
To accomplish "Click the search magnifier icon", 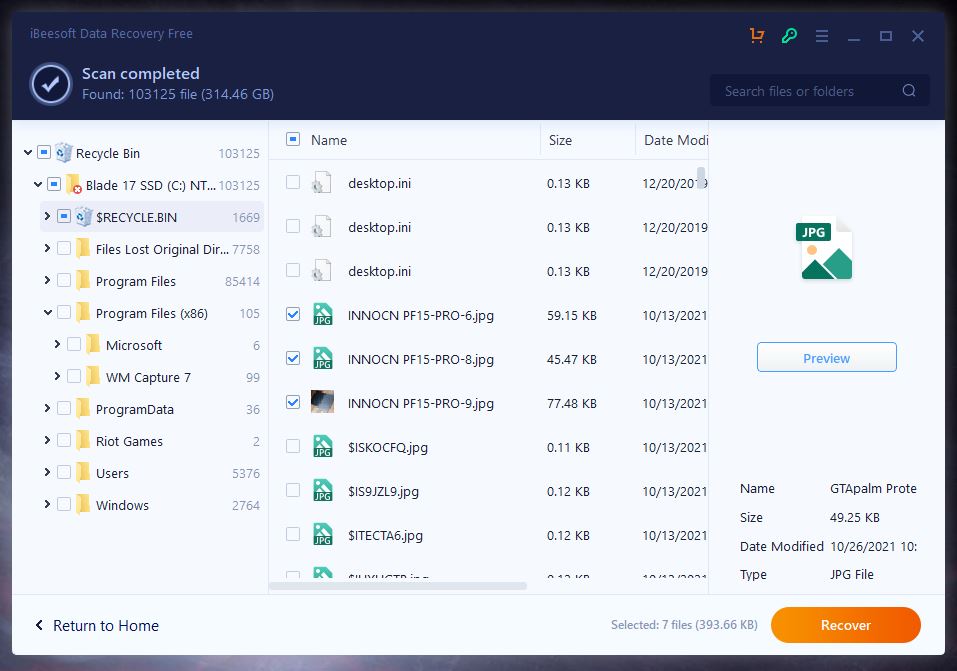I will tap(908, 91).
